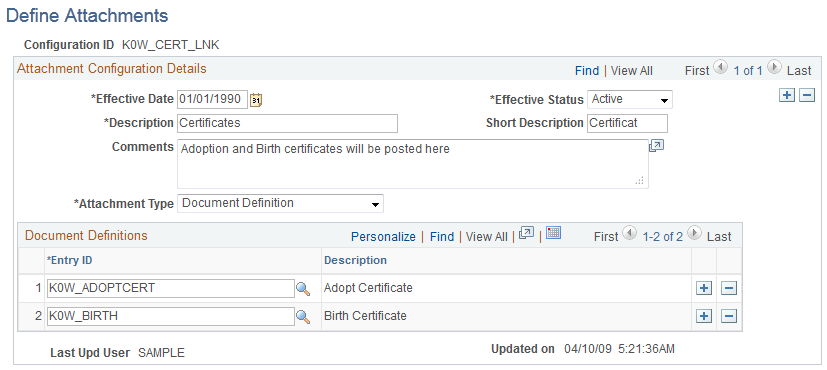Click the SAMPLE last updated user value
827x370 pixels.
[x=161, y=353]
